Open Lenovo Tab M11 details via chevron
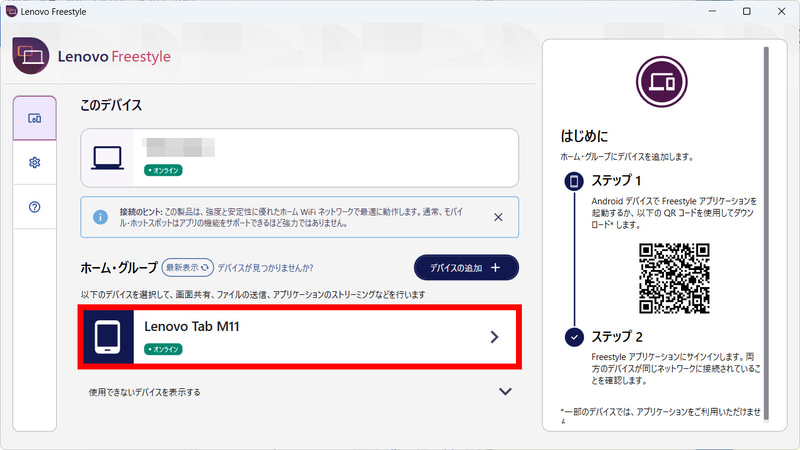The height and width of the screenshot is (450, 800). click(x=494, y=337)
